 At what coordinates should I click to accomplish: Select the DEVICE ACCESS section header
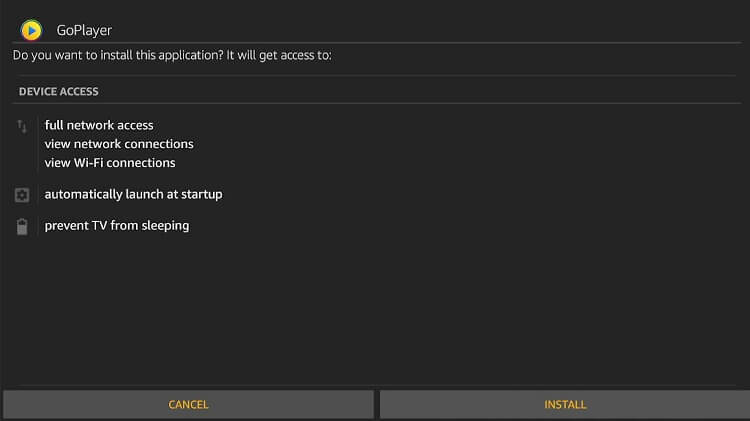(58, 91)
